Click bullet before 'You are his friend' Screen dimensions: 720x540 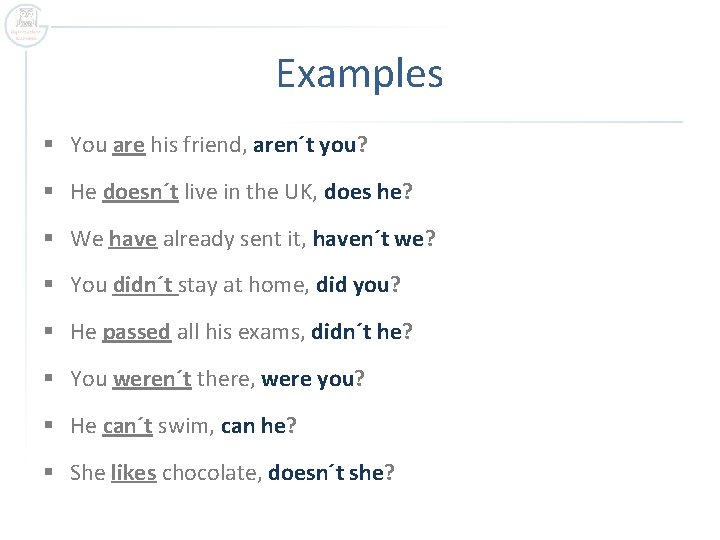(x=49, y=144)
